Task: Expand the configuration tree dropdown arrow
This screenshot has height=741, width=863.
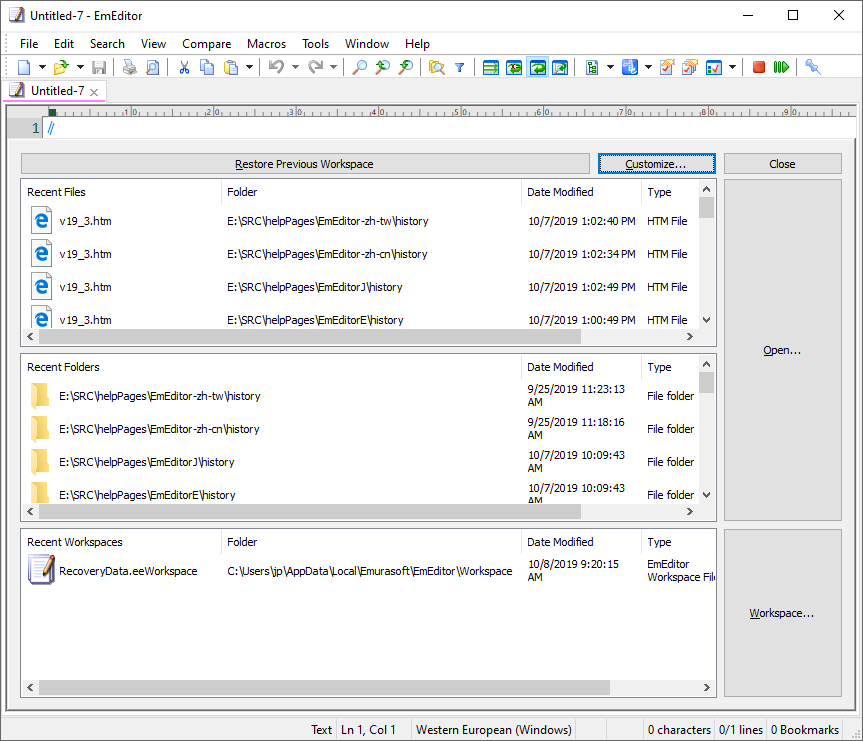Action: tap(610, 67)
